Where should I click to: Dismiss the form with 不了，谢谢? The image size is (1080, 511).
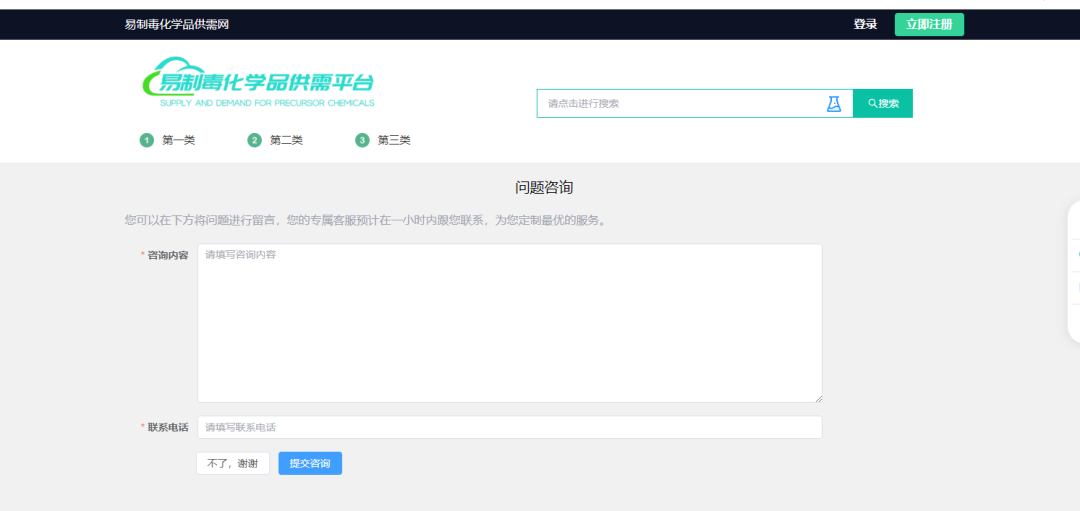(232, 464)
